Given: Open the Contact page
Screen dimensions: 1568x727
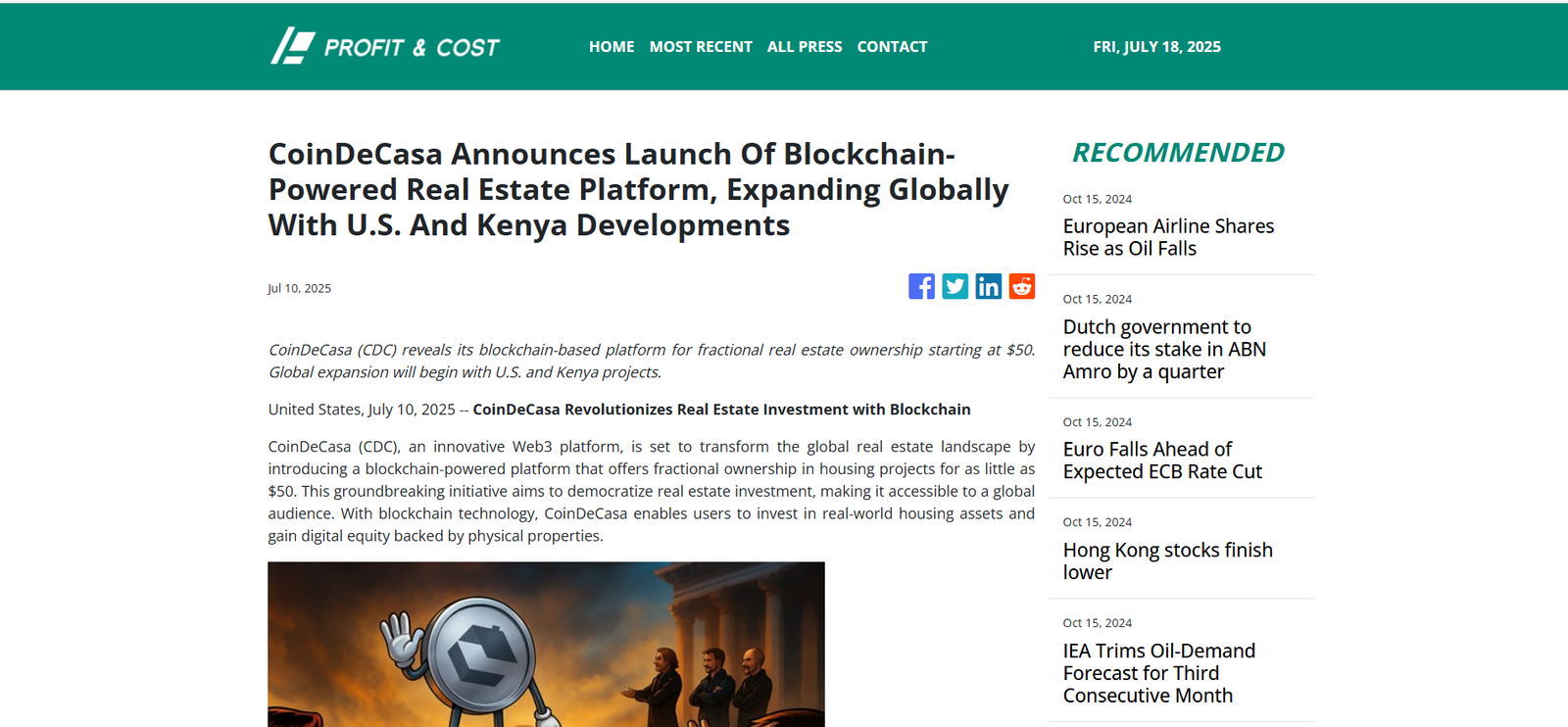Looking at the screenshot, I should click(891, 46).
